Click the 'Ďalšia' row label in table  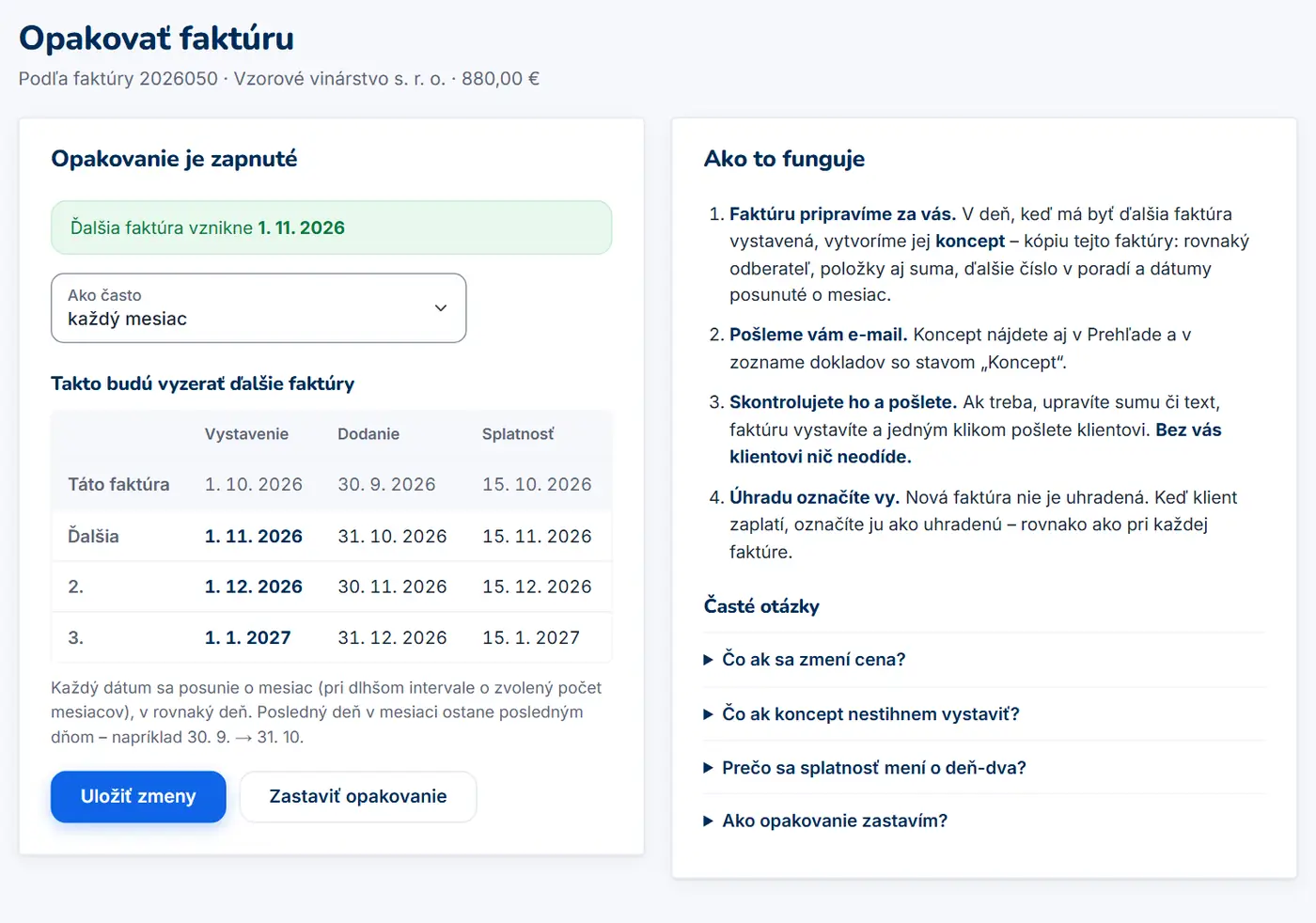[93, 536]
